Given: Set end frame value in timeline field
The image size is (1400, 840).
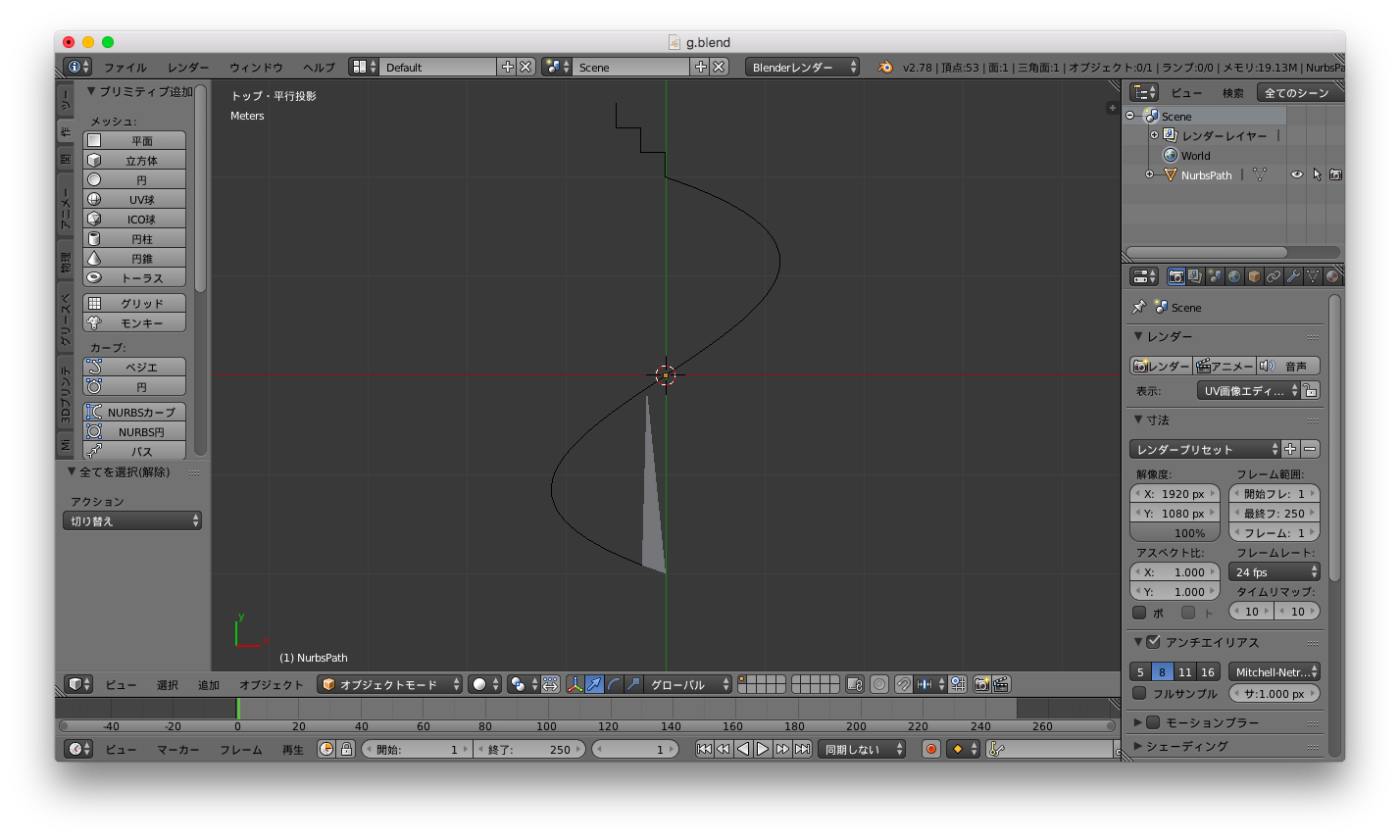Looking at the screenshot, I should pyautogui.click(x=529, y=748).
